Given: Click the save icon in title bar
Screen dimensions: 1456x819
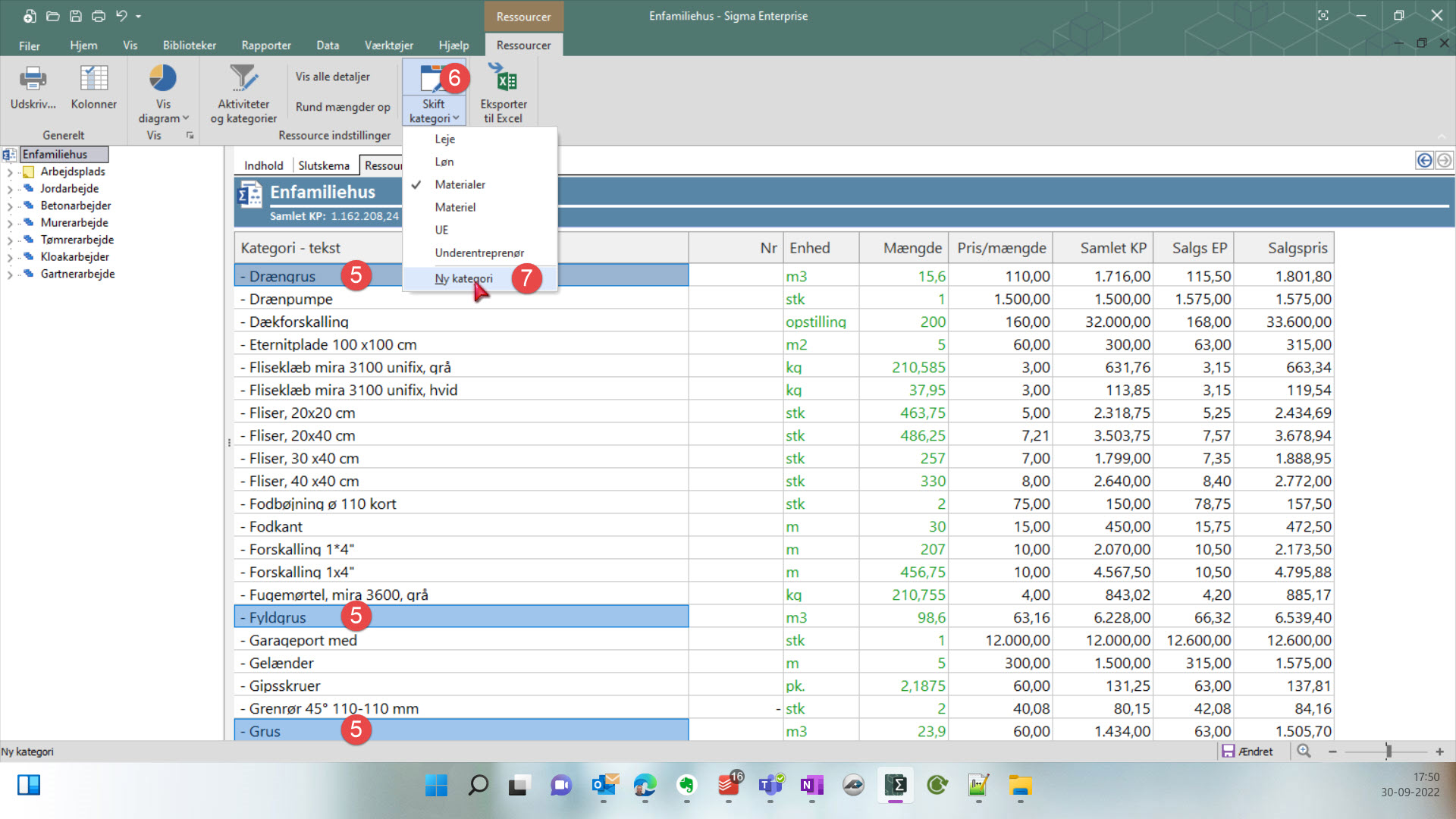Looking at the screenshot, I should point(76,16).
